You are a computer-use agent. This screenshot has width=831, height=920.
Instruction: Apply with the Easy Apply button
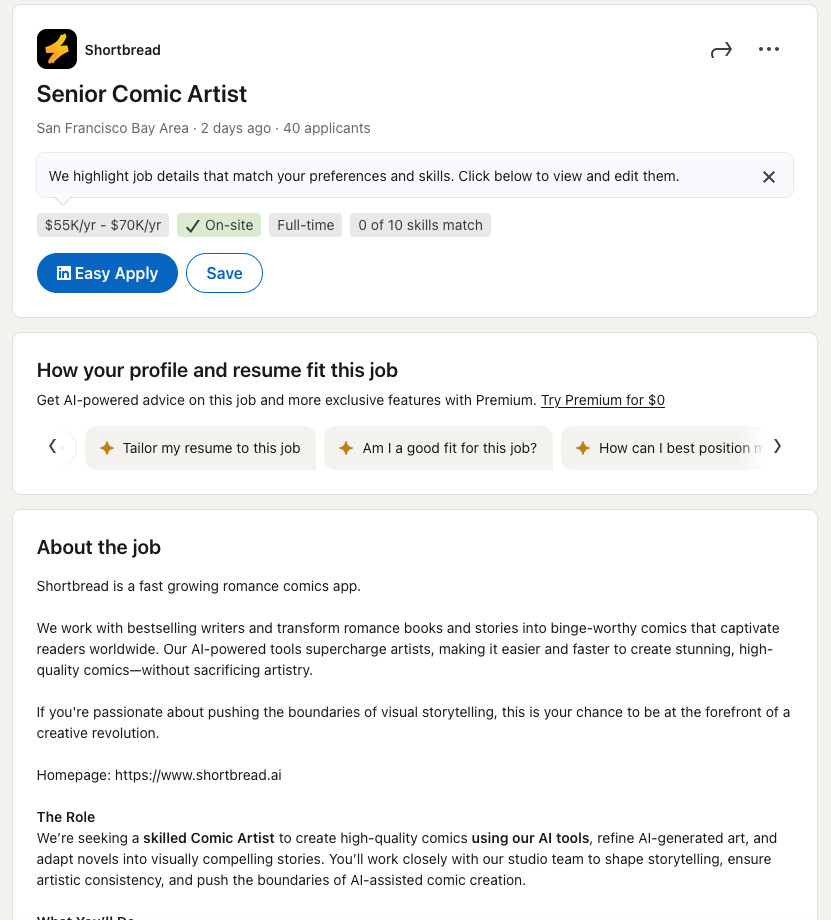(x=107, y=273)
